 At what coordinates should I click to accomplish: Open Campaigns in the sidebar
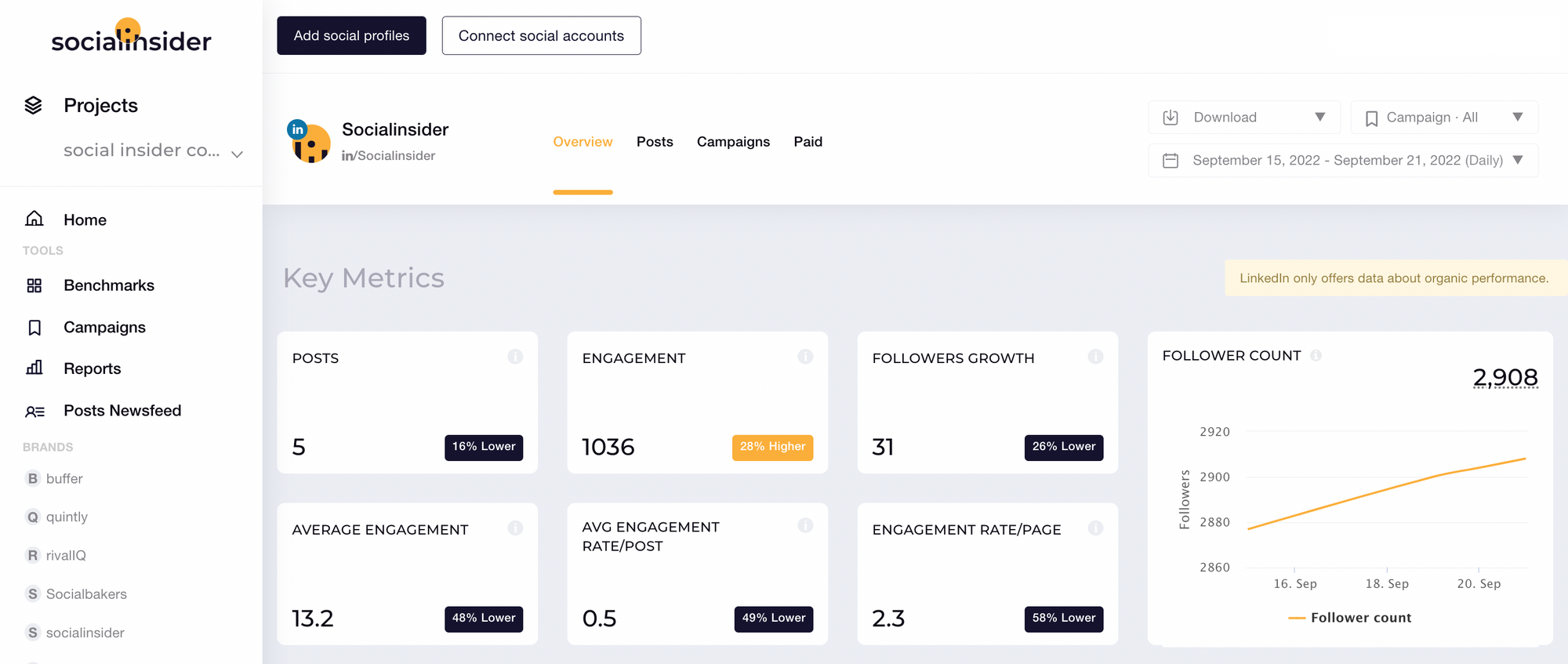point(104,327)
